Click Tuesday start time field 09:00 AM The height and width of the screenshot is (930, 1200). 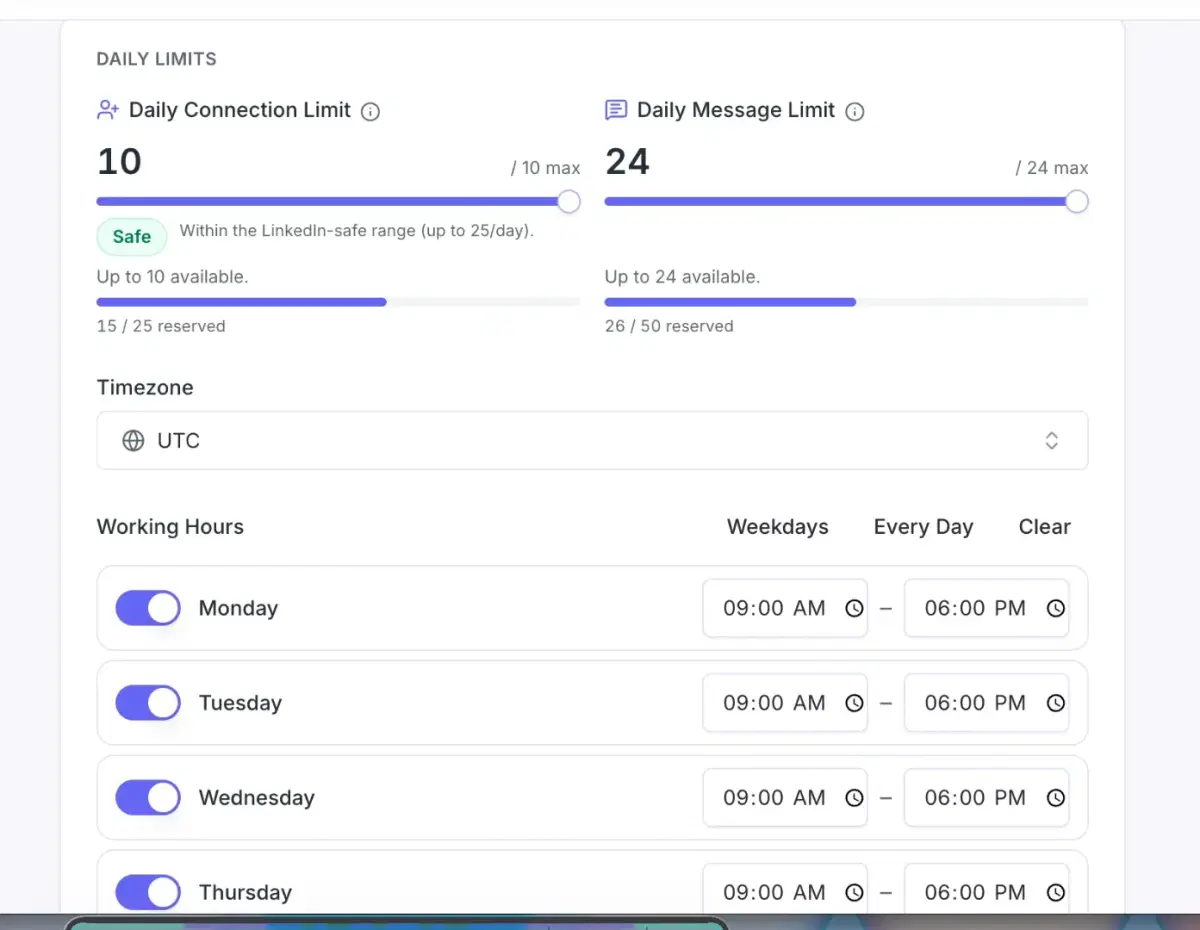[785, 703]
